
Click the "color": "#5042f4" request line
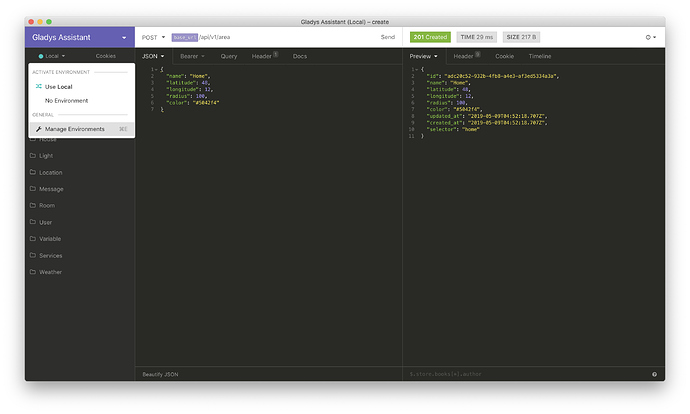192,103
